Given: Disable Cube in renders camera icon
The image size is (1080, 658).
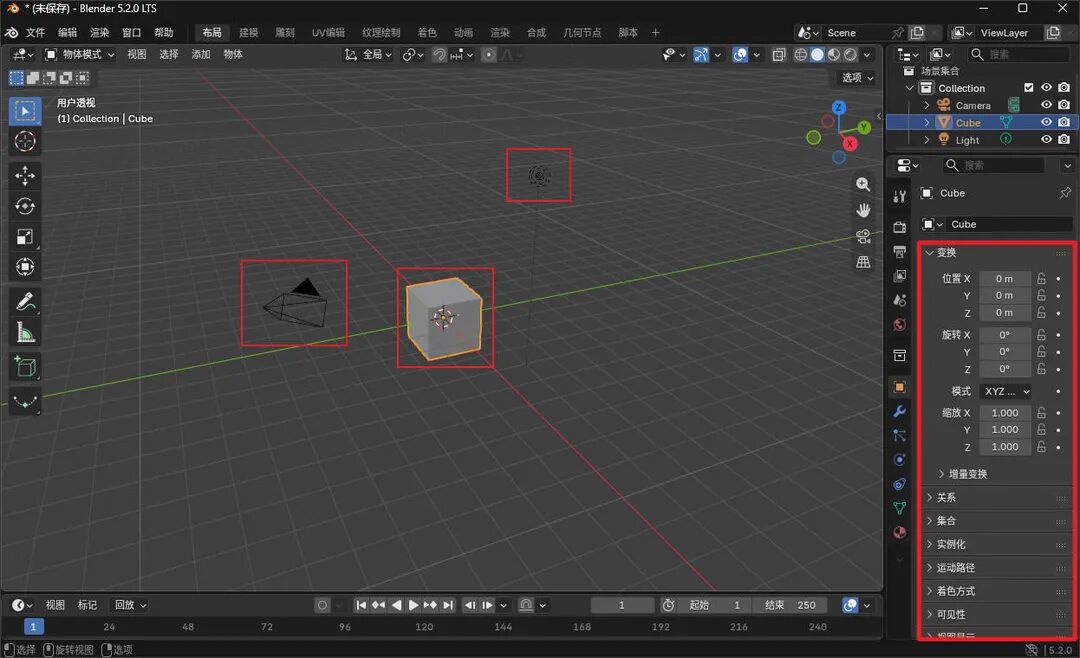Looking at the screenshot, I should [1064, 122].
